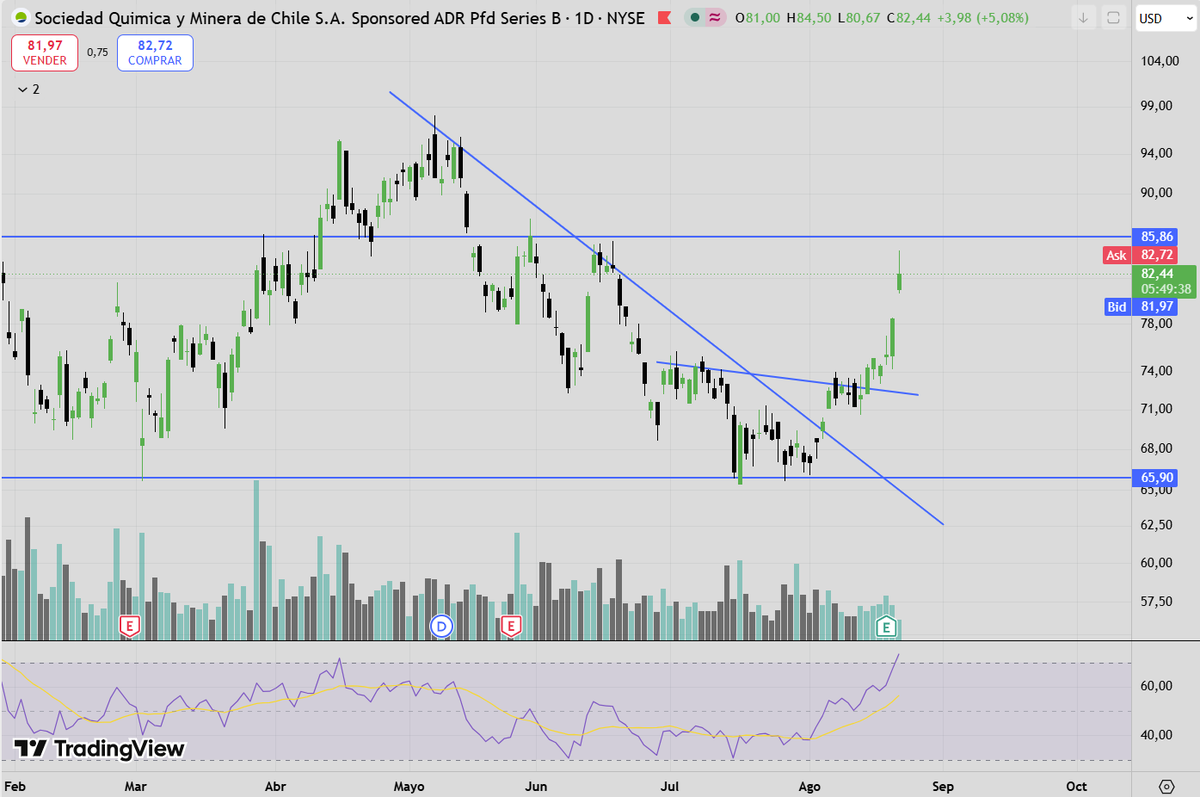
Task: Click the 65,90 price axis label
Action: coord(1156,478)
